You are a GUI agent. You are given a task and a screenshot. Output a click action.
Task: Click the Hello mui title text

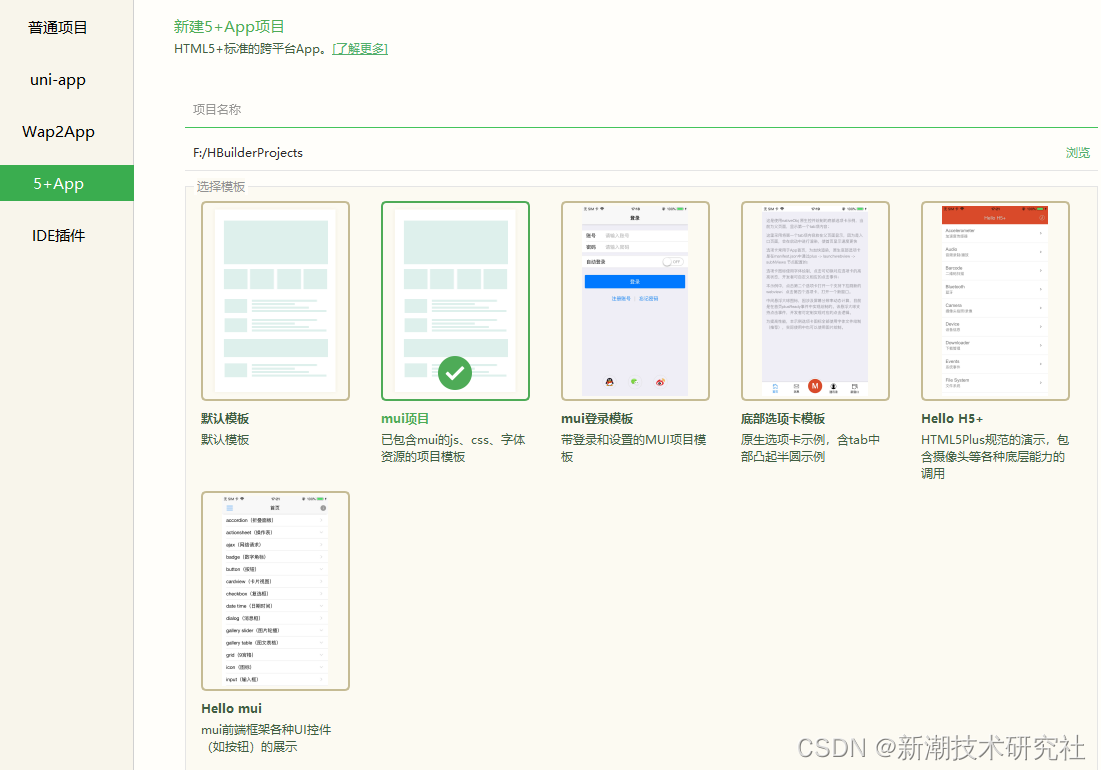231,708
